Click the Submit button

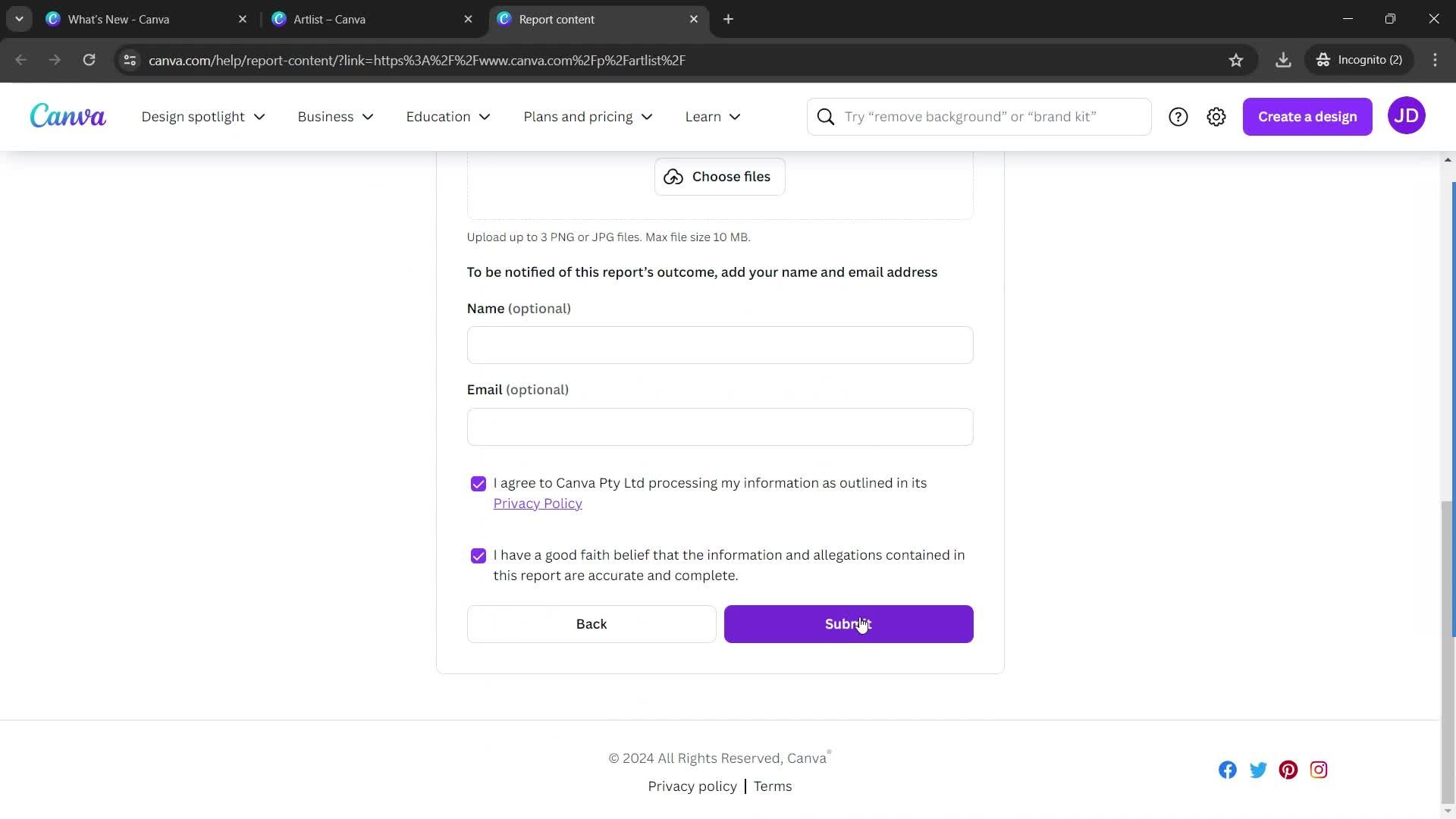(848, 623)
